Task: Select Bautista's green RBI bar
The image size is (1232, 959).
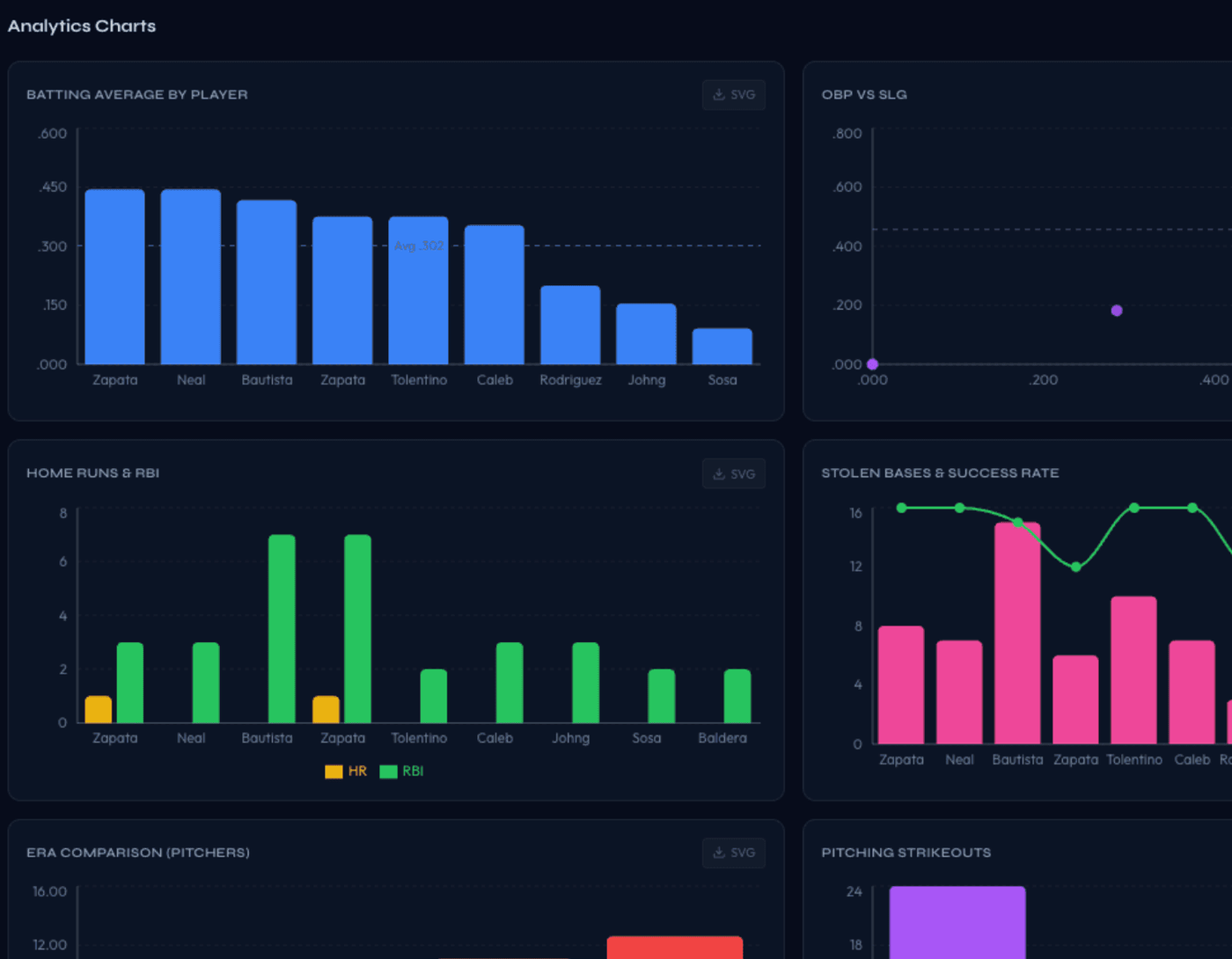Action: pos(282,629)
